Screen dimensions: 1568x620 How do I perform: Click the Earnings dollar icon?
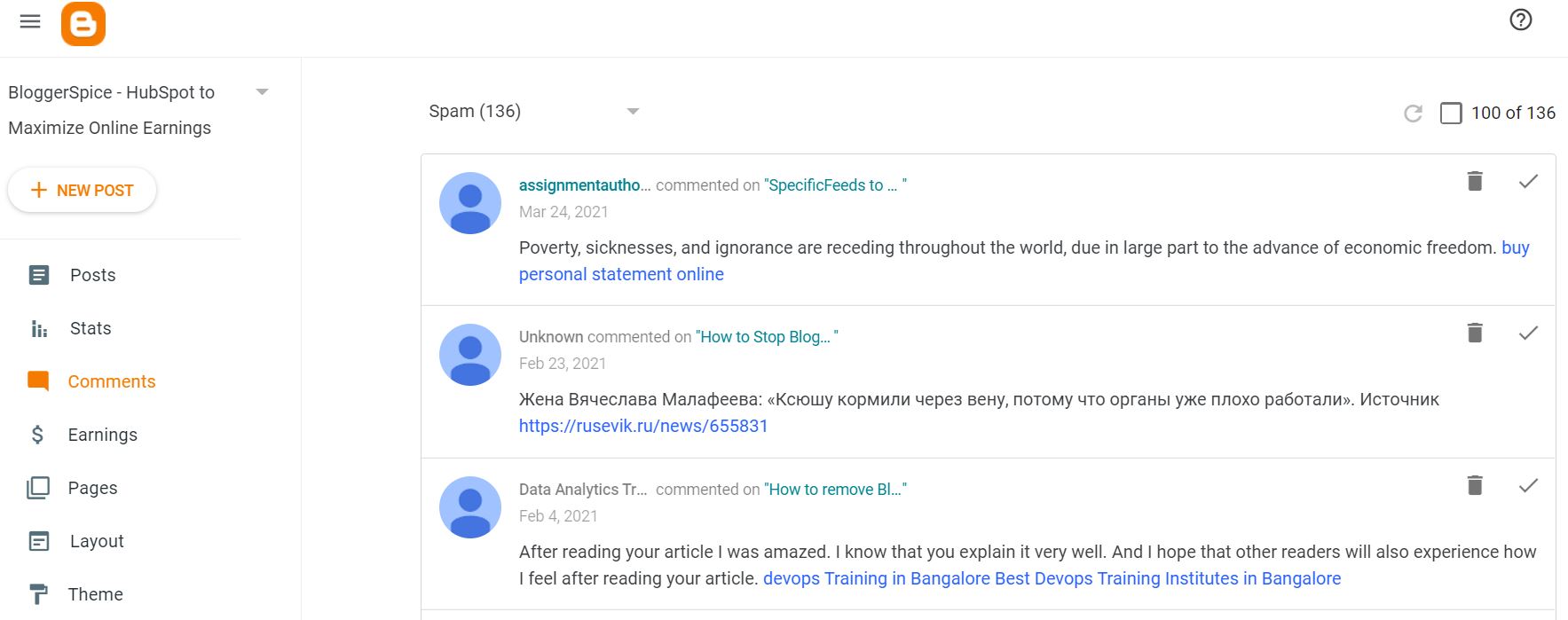click(x=37, y=435)
